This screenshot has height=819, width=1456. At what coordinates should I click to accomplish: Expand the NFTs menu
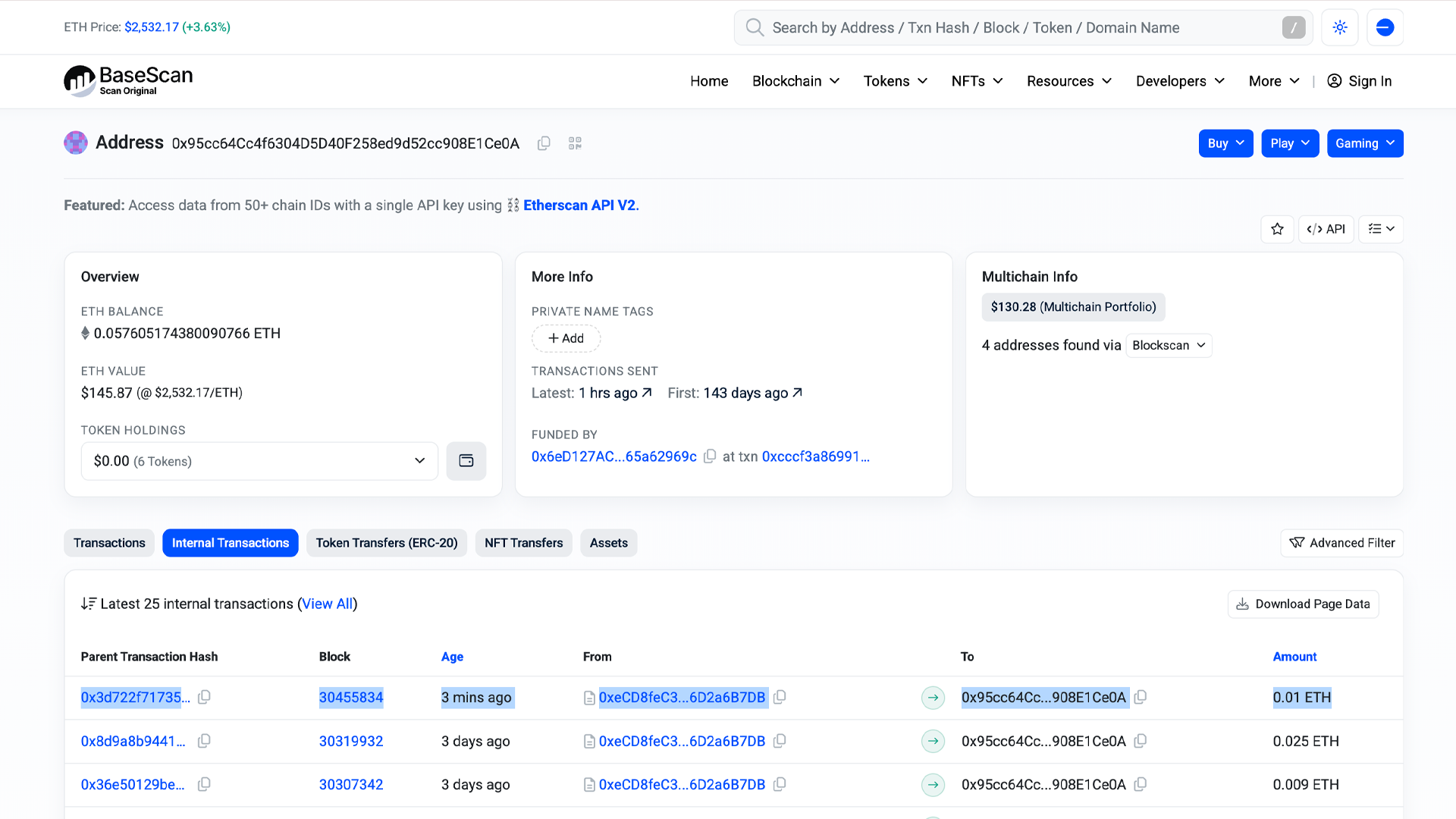pyautogui.click(x=977, y=81)
